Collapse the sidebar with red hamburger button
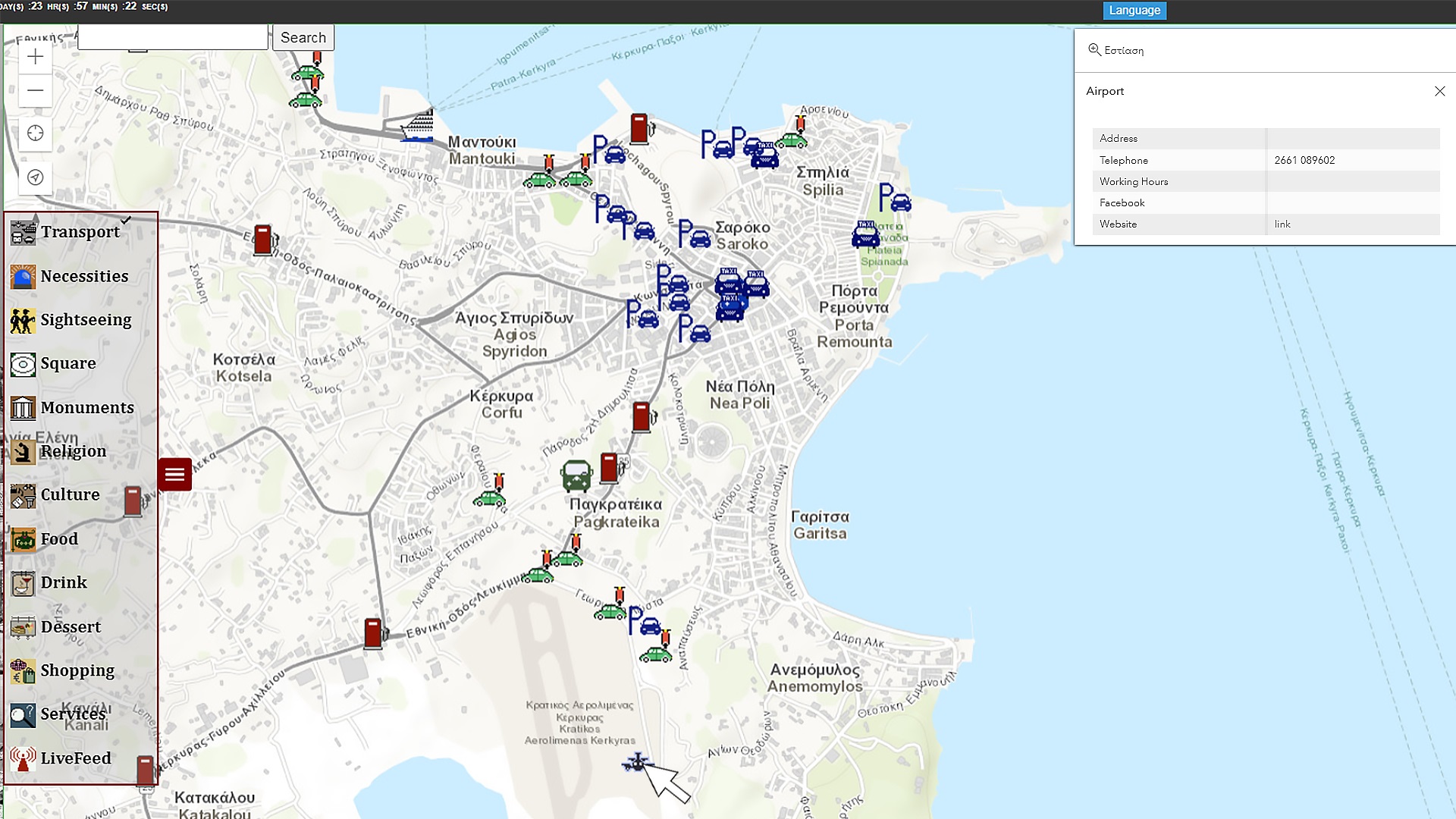This screenshot has height=819, width=1456. (174, 475)
